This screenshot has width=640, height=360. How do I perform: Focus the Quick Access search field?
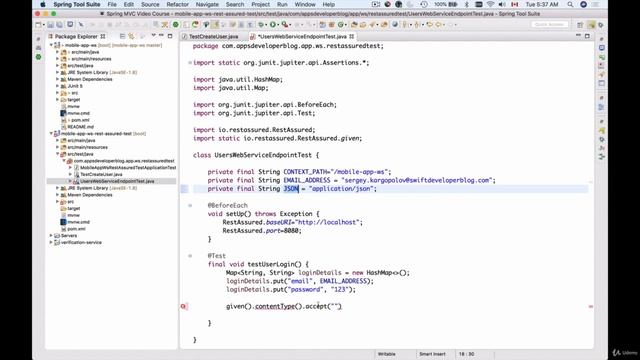pyautogui.click(x=549, y=24)
